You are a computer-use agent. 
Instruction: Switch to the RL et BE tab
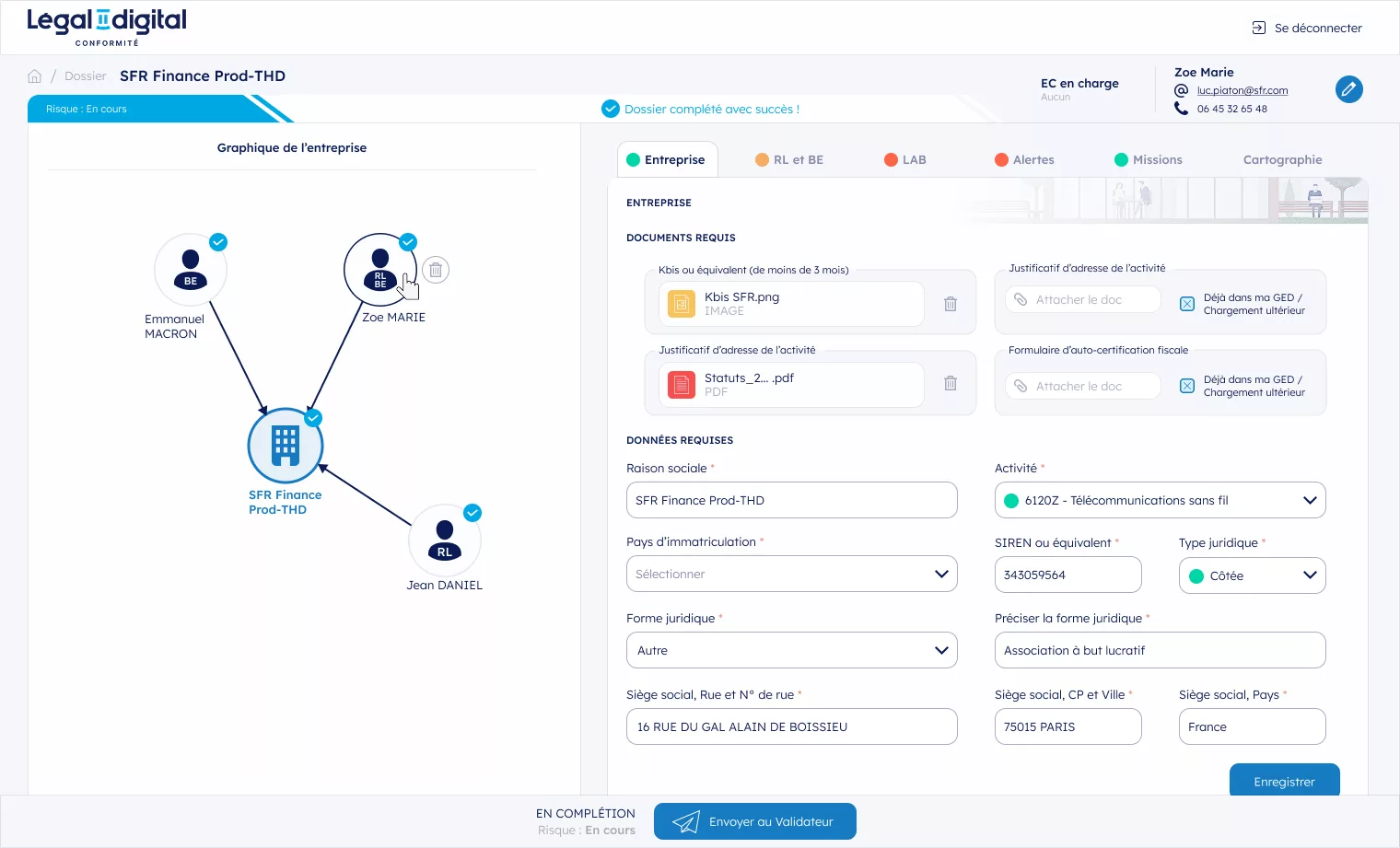pos(789,160)
